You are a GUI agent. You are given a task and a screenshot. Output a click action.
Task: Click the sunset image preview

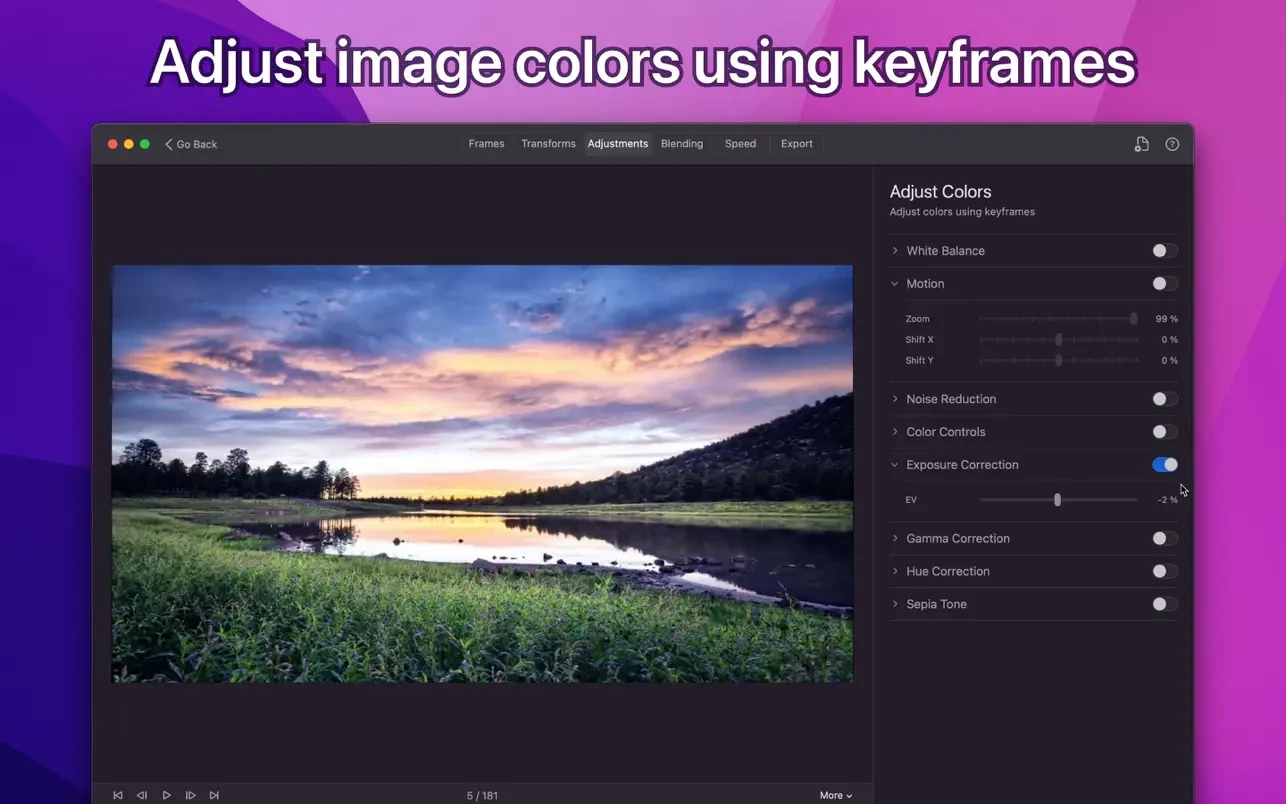click(x=482, y=474)
